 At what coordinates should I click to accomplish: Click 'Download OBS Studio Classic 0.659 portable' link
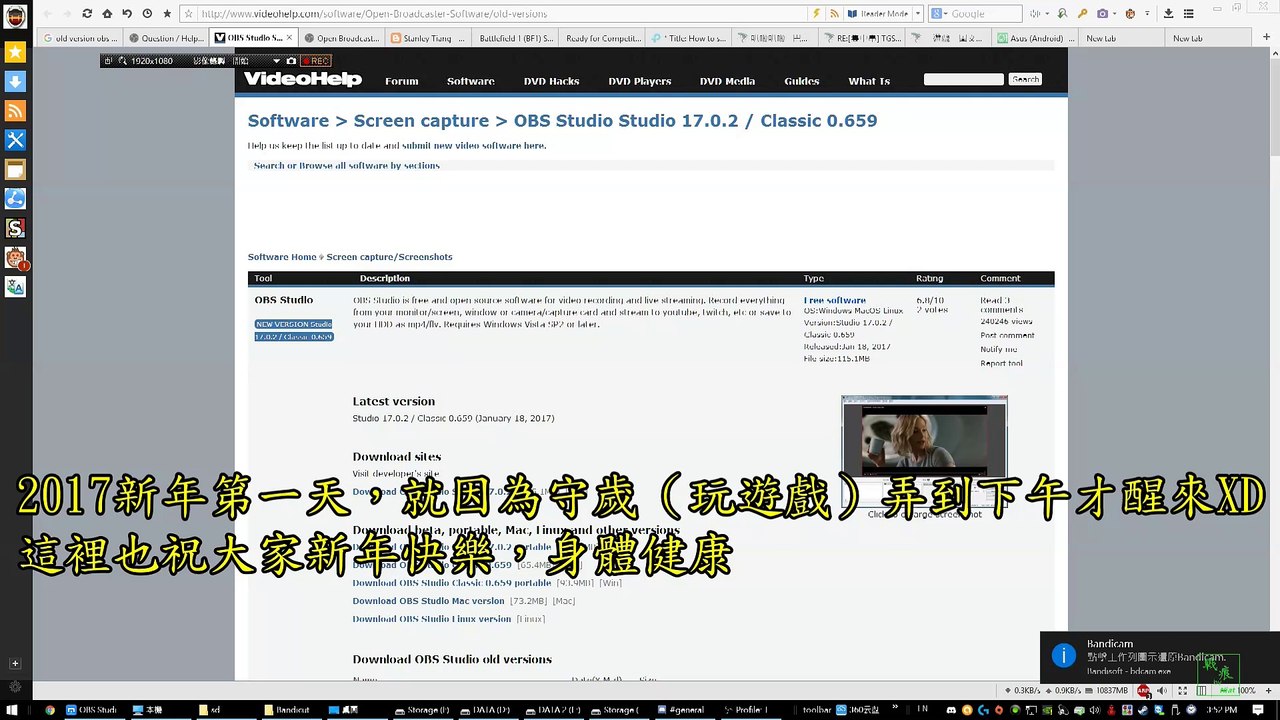pyautogui.click(x=451, y=583)
